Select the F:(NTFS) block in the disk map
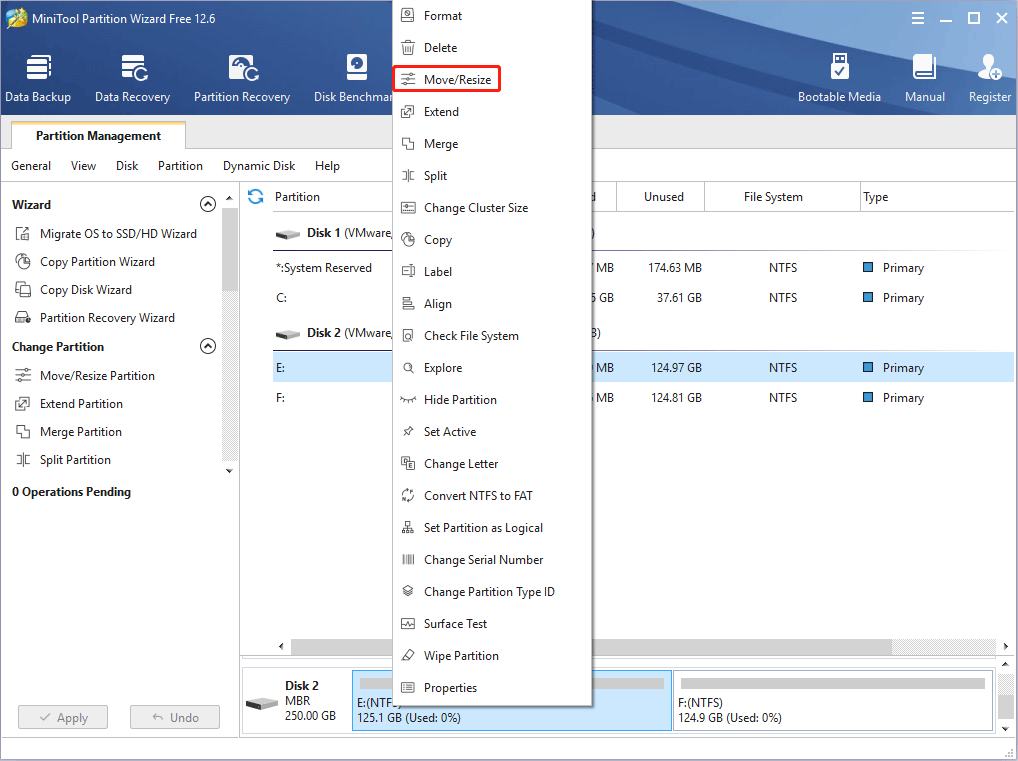This screenshot has height=761, width=1018. pos(833,701)
